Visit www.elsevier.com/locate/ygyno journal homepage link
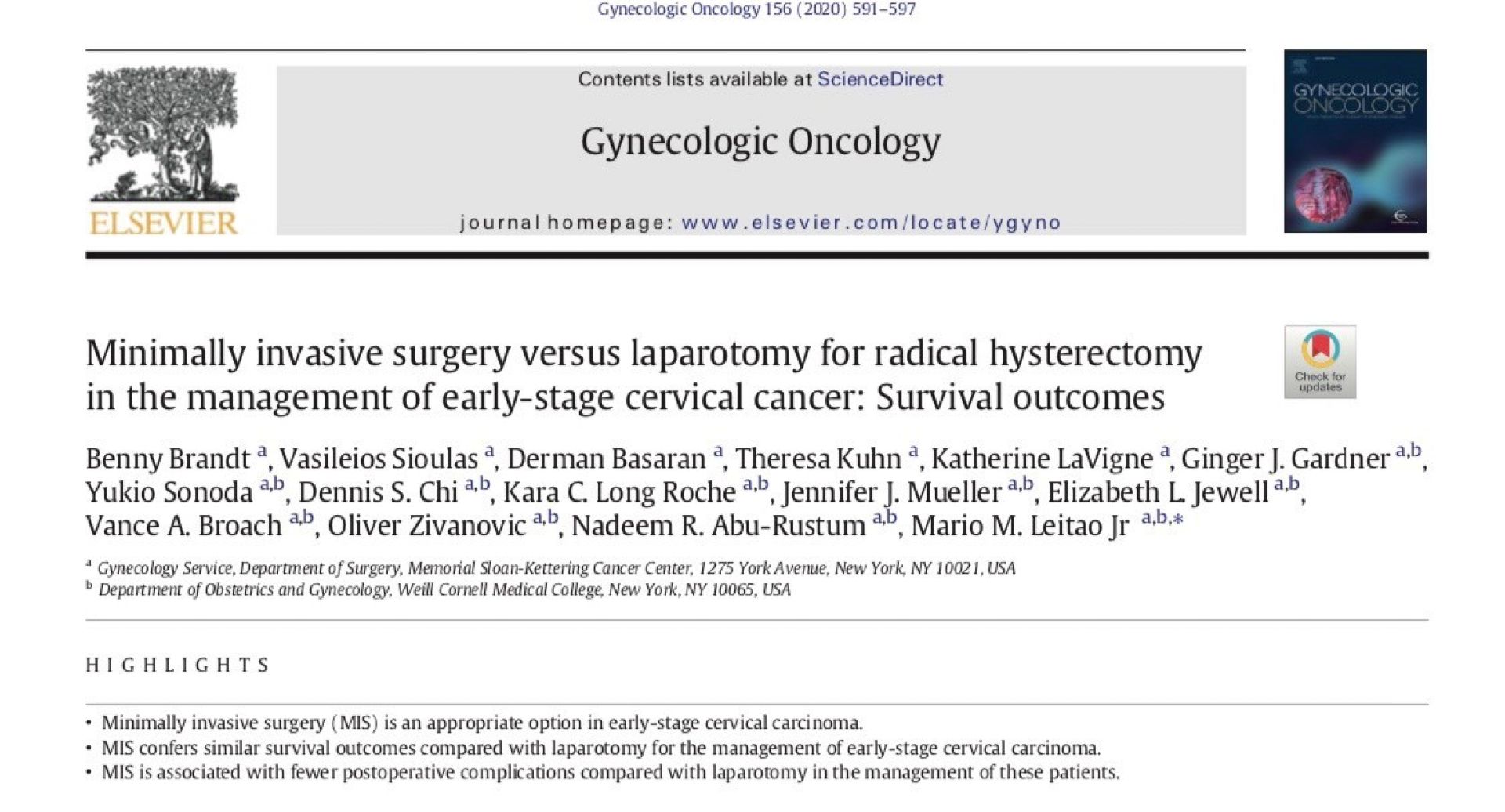Image resolution: width=1505 pixels, height=812 pixels. pos(871,223)
